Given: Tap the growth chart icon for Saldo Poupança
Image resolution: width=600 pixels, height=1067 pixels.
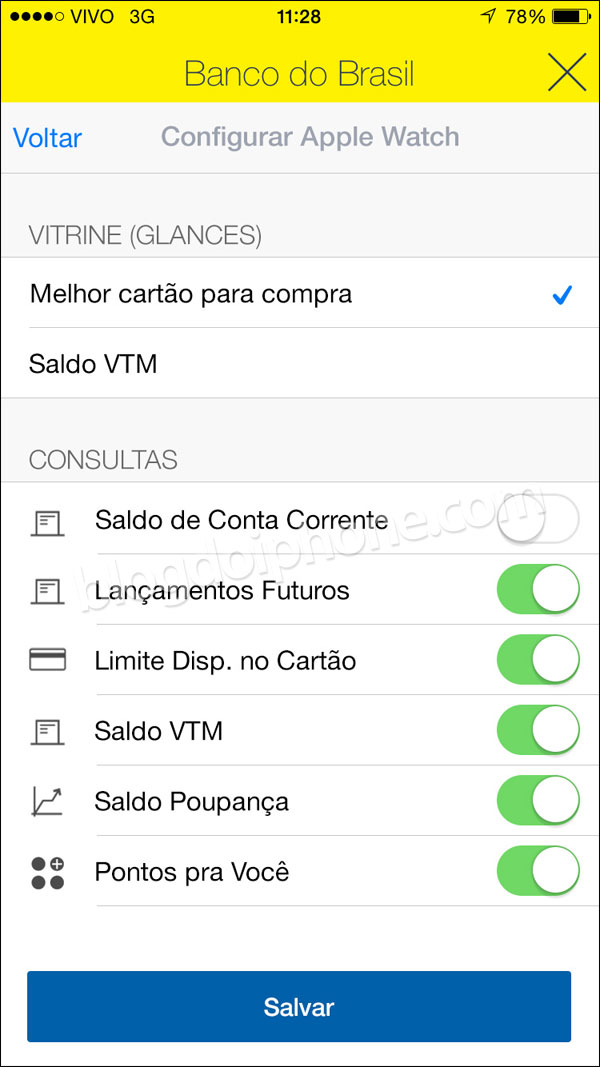Looking at the screenshot, I should [x=48, y=801].
